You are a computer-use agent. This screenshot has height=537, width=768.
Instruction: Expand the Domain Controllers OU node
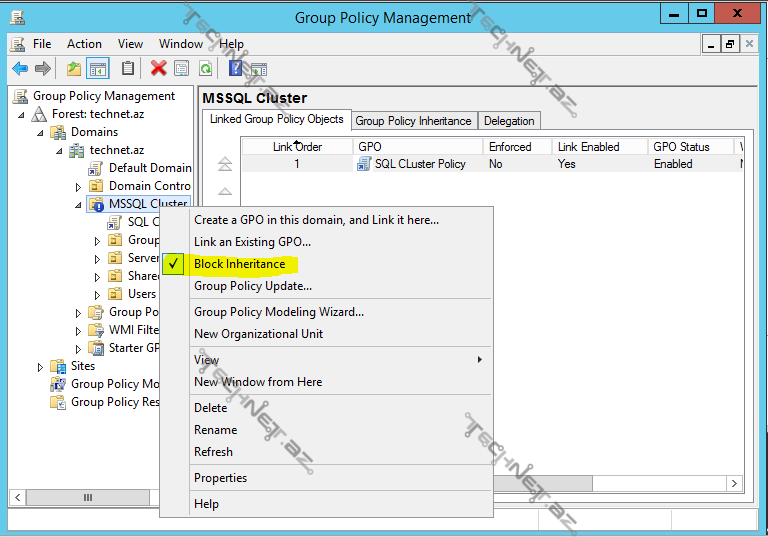(x=79, y=187)
